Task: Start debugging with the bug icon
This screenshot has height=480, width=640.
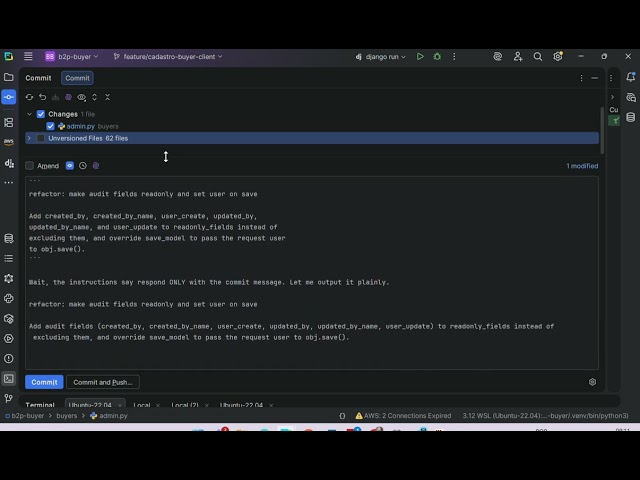Action: coord(437,56)
